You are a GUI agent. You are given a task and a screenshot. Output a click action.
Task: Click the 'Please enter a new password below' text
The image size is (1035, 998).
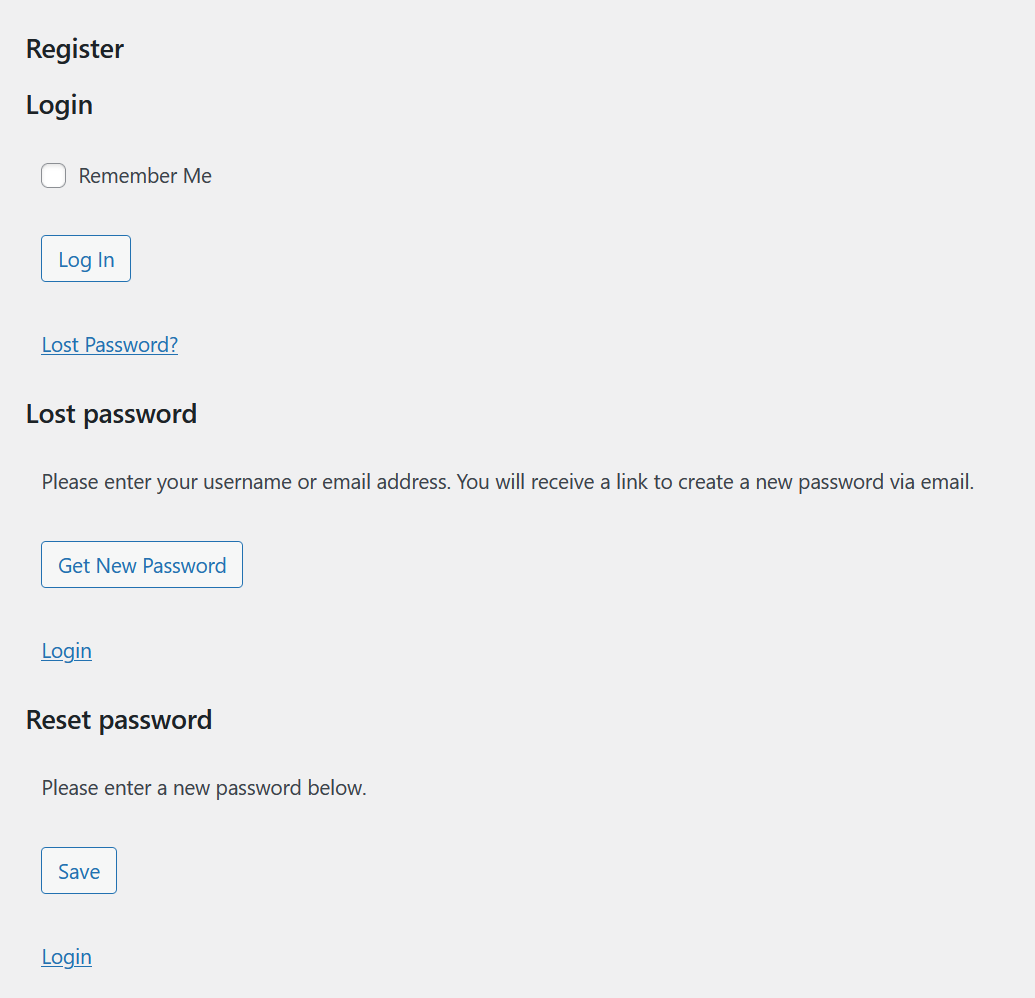[204, 788]
